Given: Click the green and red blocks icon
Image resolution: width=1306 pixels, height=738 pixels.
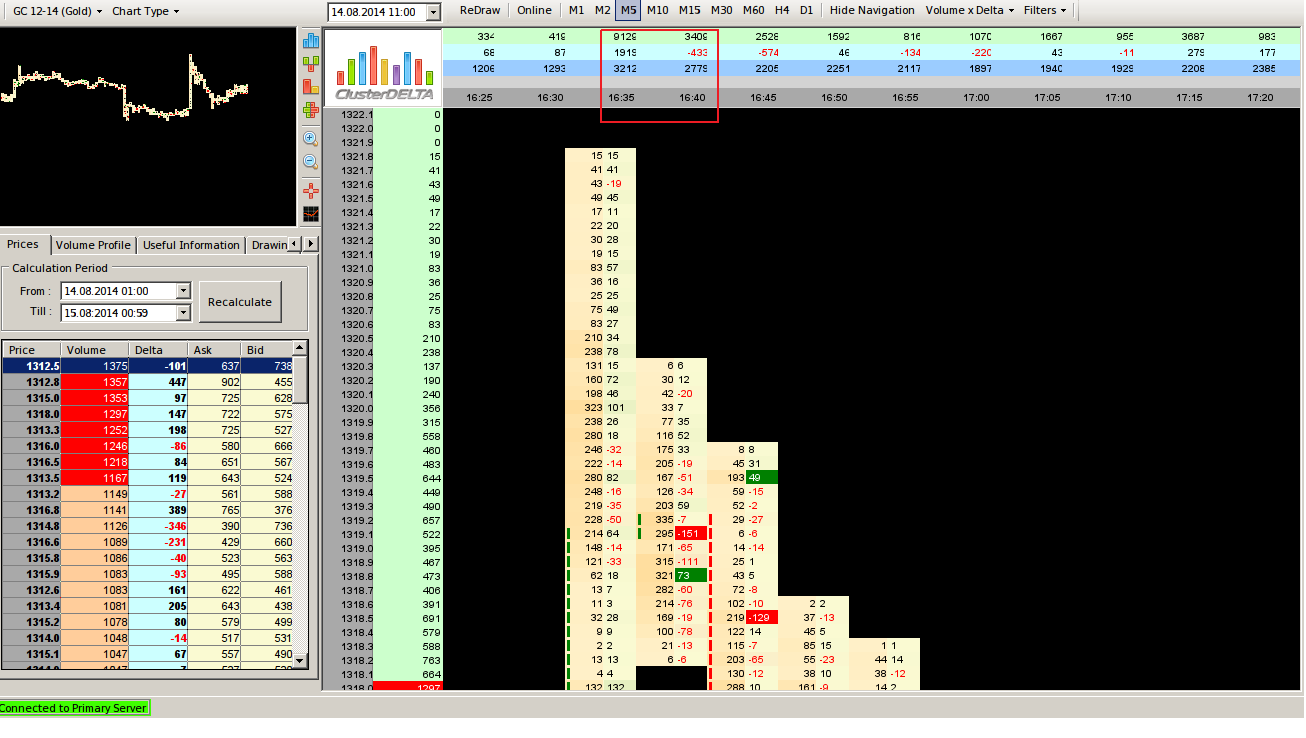Looking at the screenshot, I should coord(311,63).
